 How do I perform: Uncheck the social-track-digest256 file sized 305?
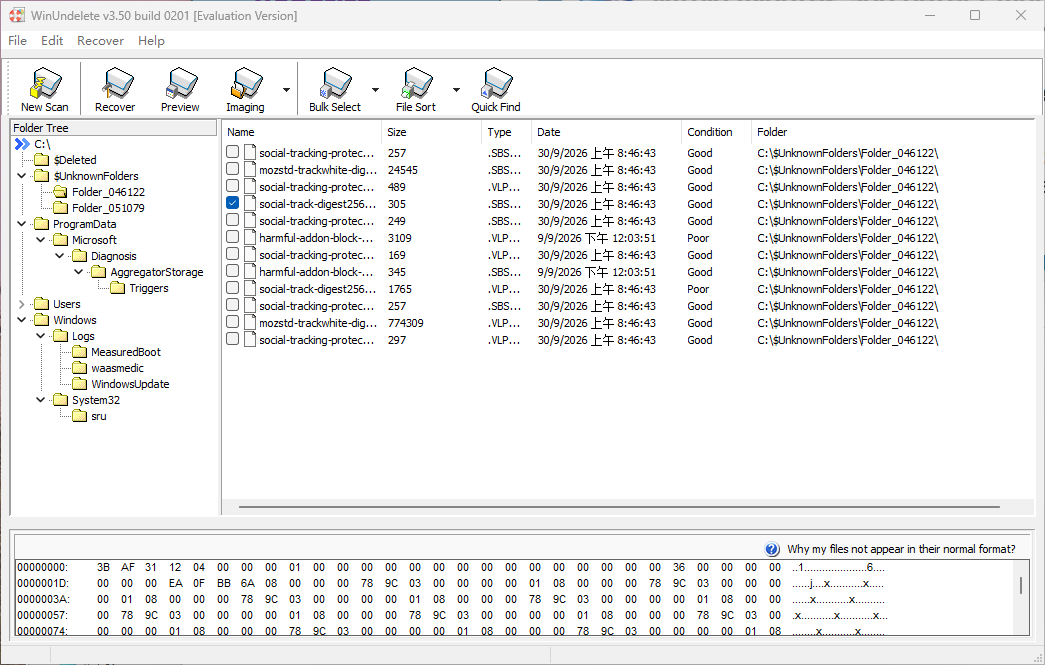233,203
